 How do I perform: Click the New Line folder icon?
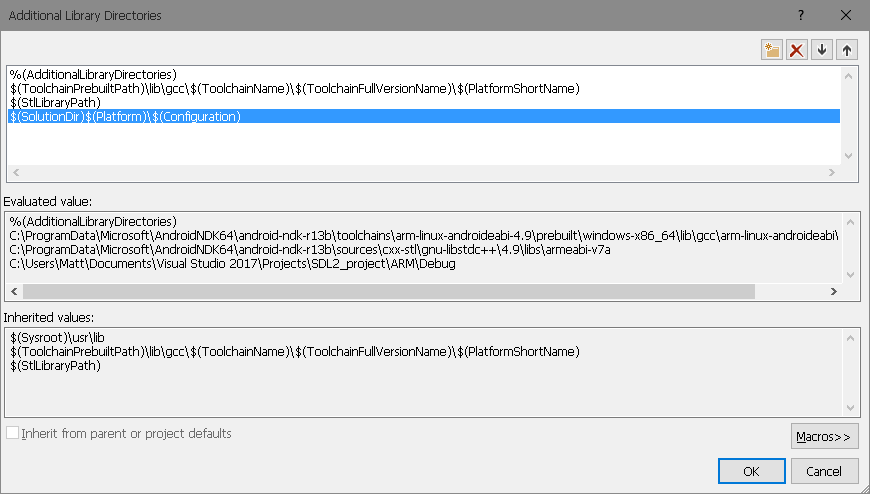pos(771,50)
